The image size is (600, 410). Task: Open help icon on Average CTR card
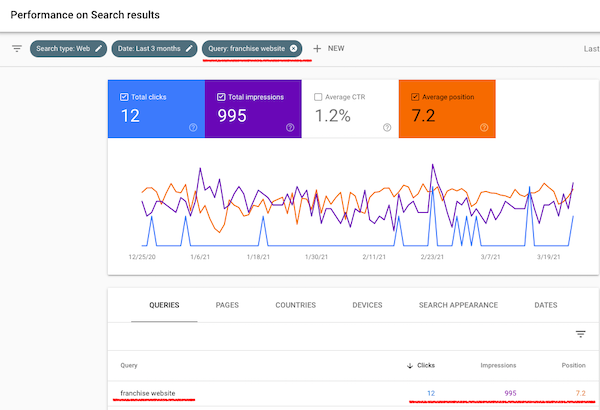(x=387, y=127)
